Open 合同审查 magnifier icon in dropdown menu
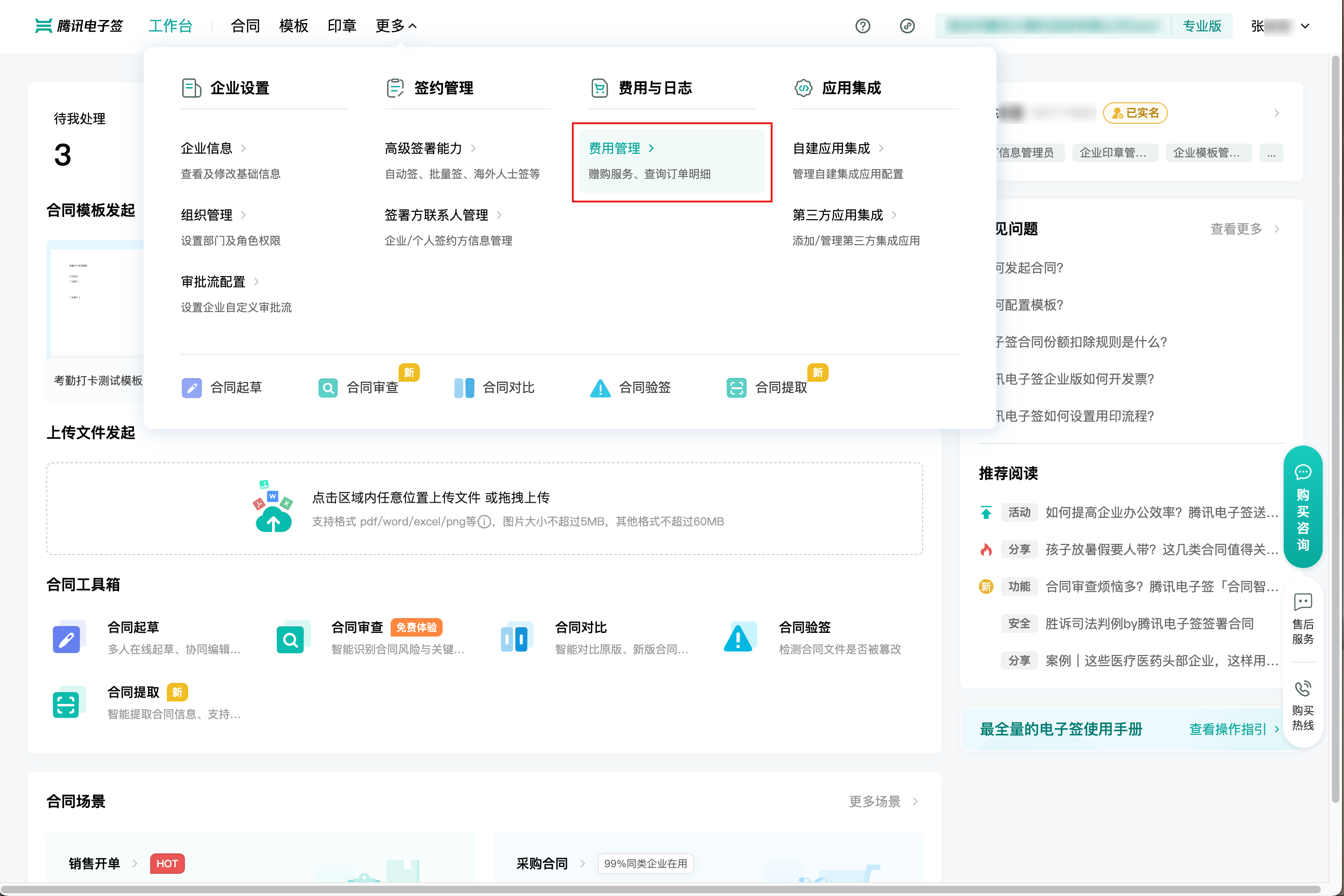 pyautogui.click(x=328, y=387)
